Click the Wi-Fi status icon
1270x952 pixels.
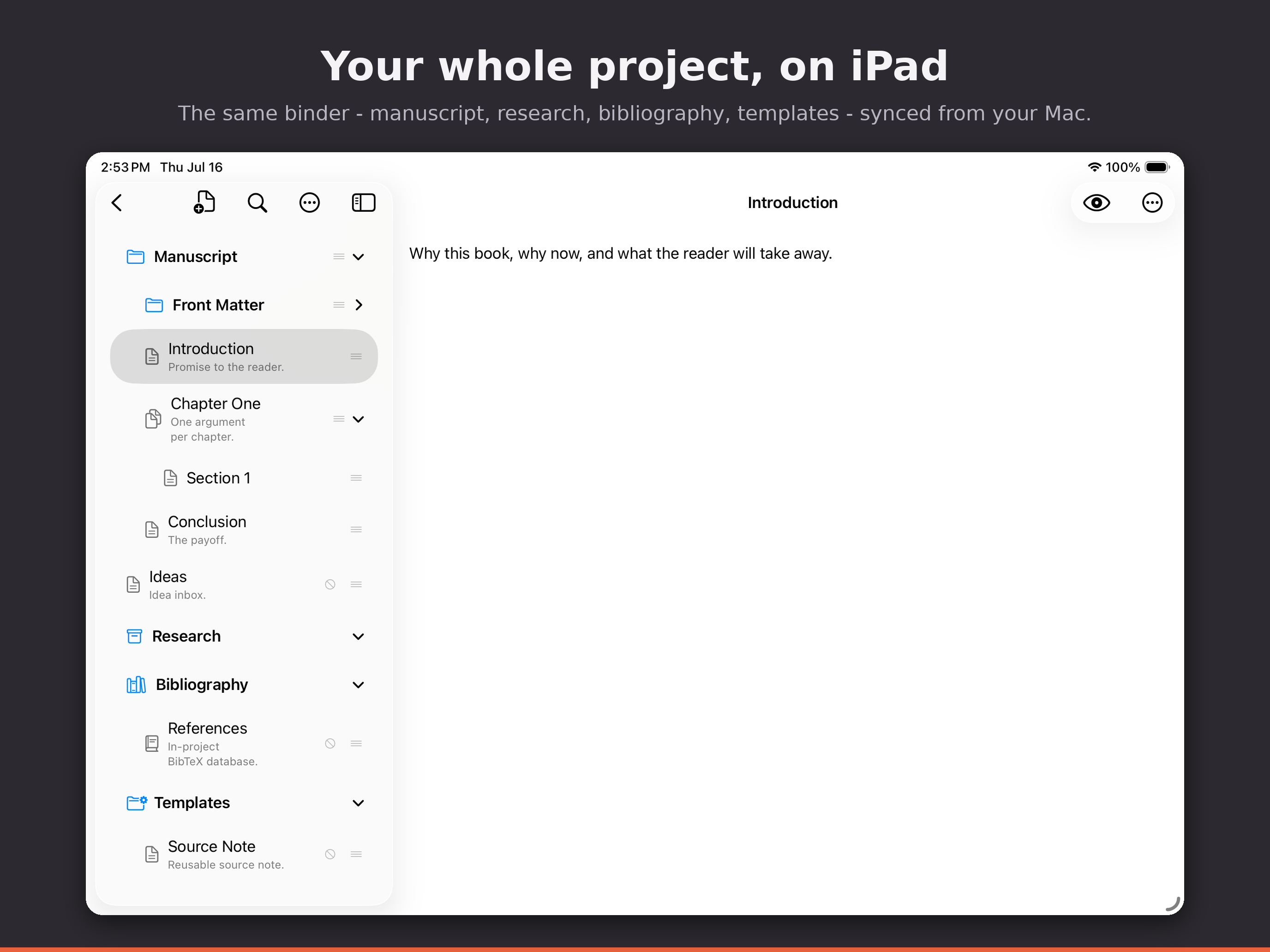click(1094, 167)
